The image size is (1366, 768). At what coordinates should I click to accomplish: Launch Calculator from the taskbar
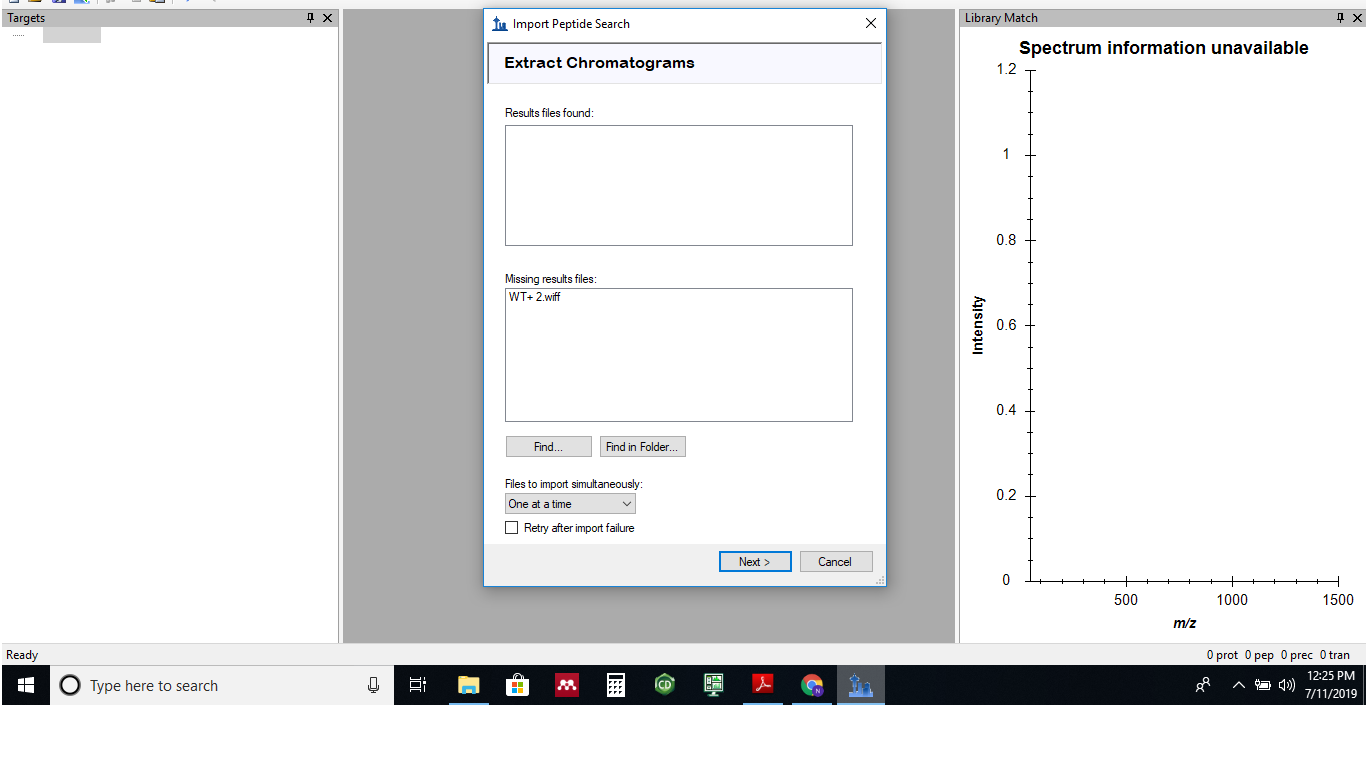pyautogui.click(x=616, y=685)
